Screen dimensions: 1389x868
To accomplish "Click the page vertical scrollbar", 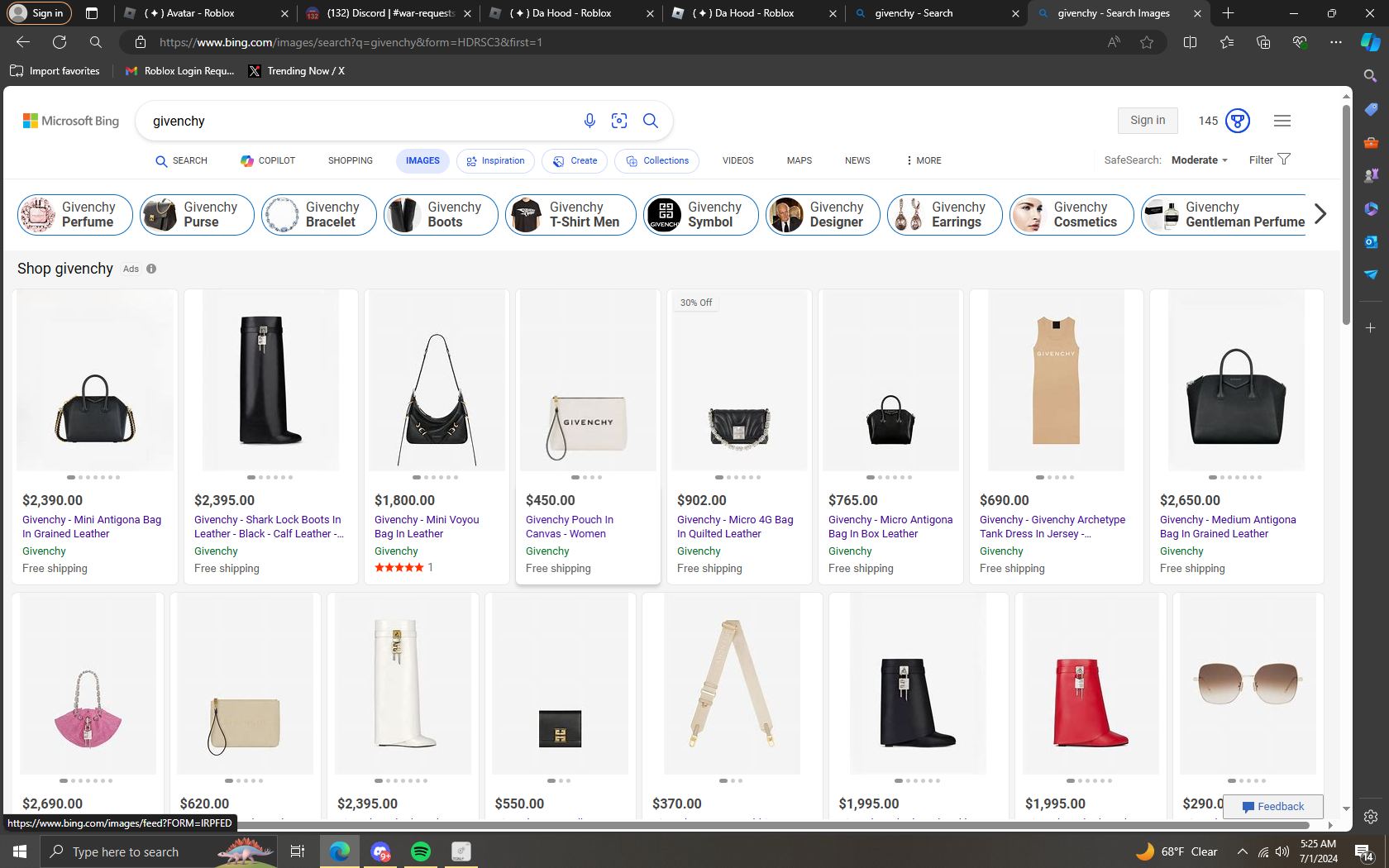I will click(x=1346, y=213).
